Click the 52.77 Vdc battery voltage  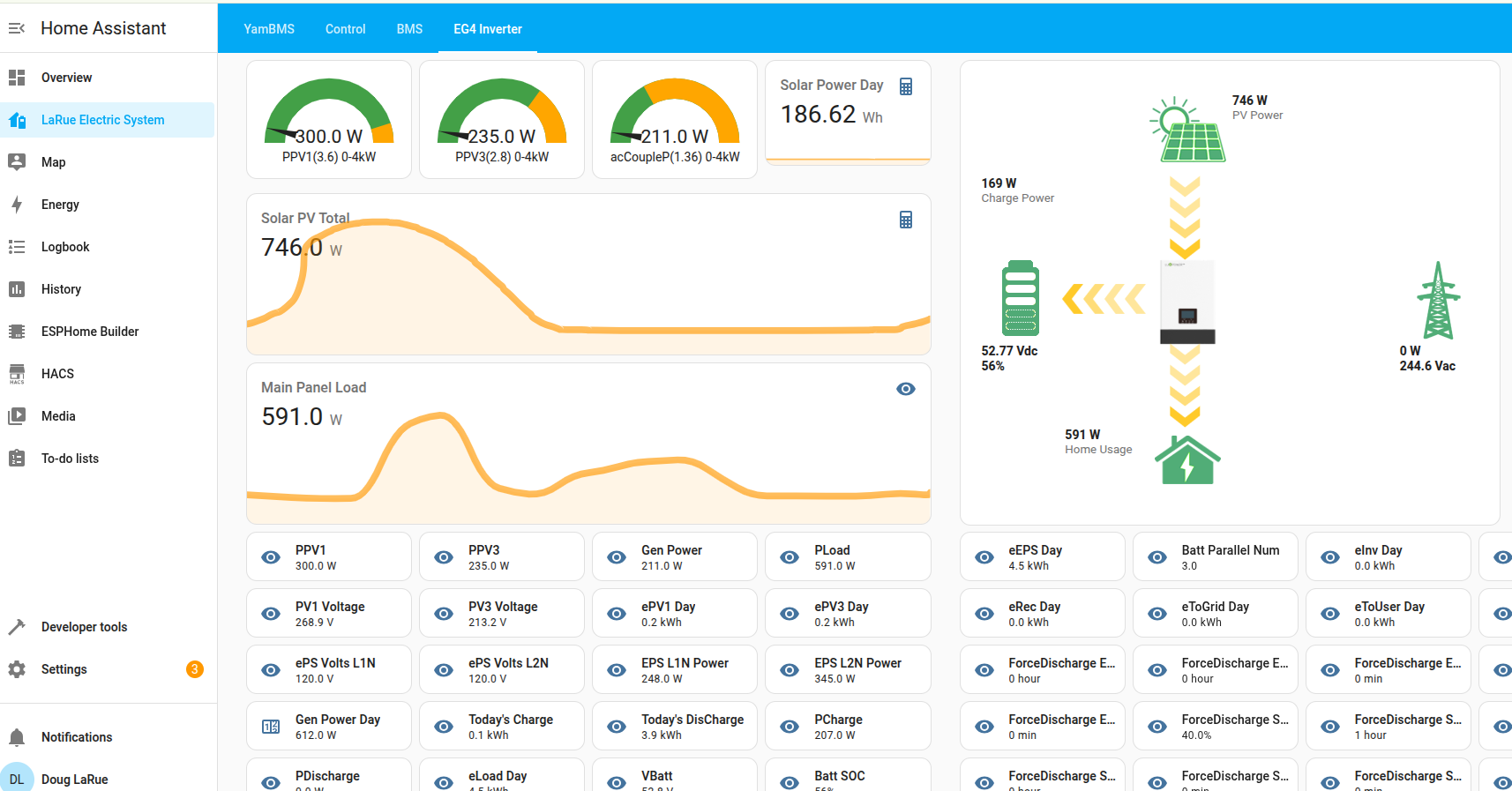click(1009, 351)
